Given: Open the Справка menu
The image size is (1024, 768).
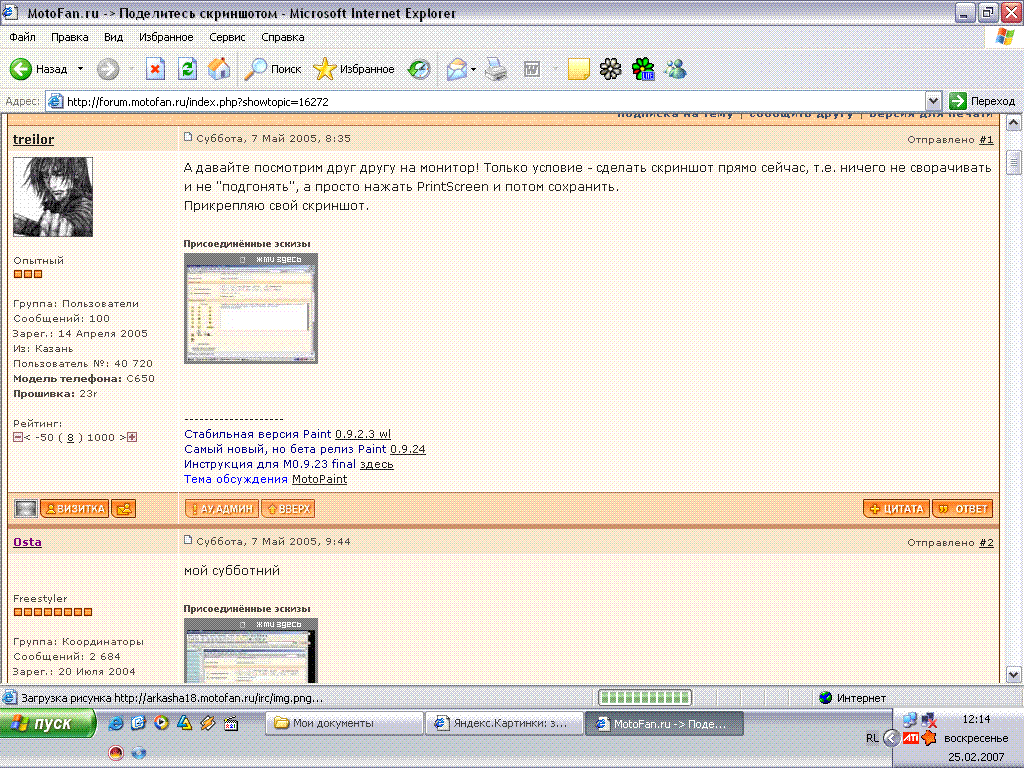Looking at the screenshot, I should pyautogui.click(x=282, y=37).
